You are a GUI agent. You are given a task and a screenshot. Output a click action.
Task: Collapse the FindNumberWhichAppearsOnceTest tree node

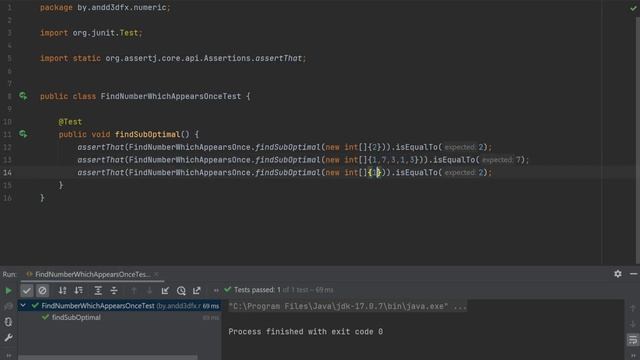pyautogui.click(x=23, y=306)
